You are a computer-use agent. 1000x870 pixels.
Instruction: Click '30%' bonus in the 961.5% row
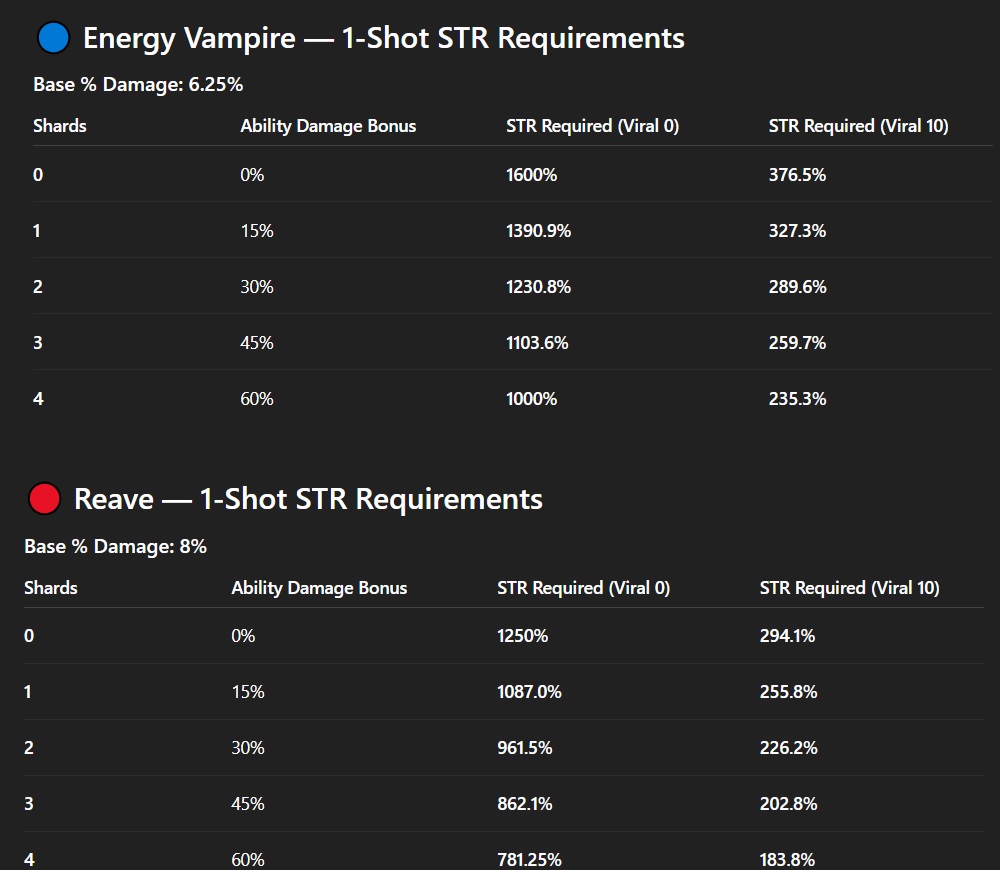point(248,748)
